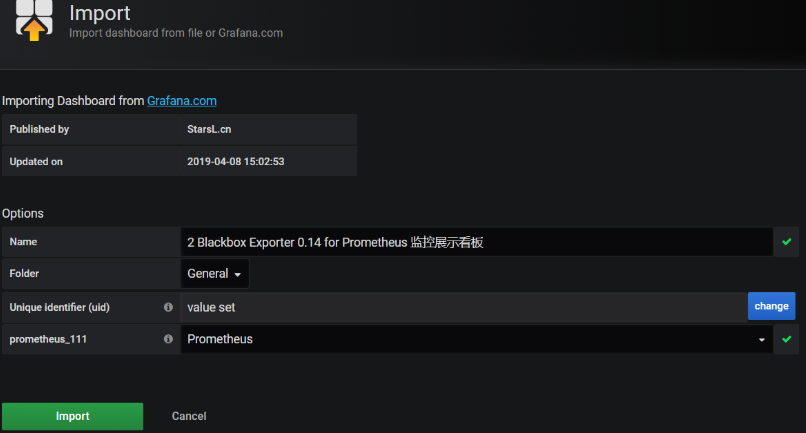
Task: Open the Grafana.com link
Action: pyautogui.click(x=182, y=101)
